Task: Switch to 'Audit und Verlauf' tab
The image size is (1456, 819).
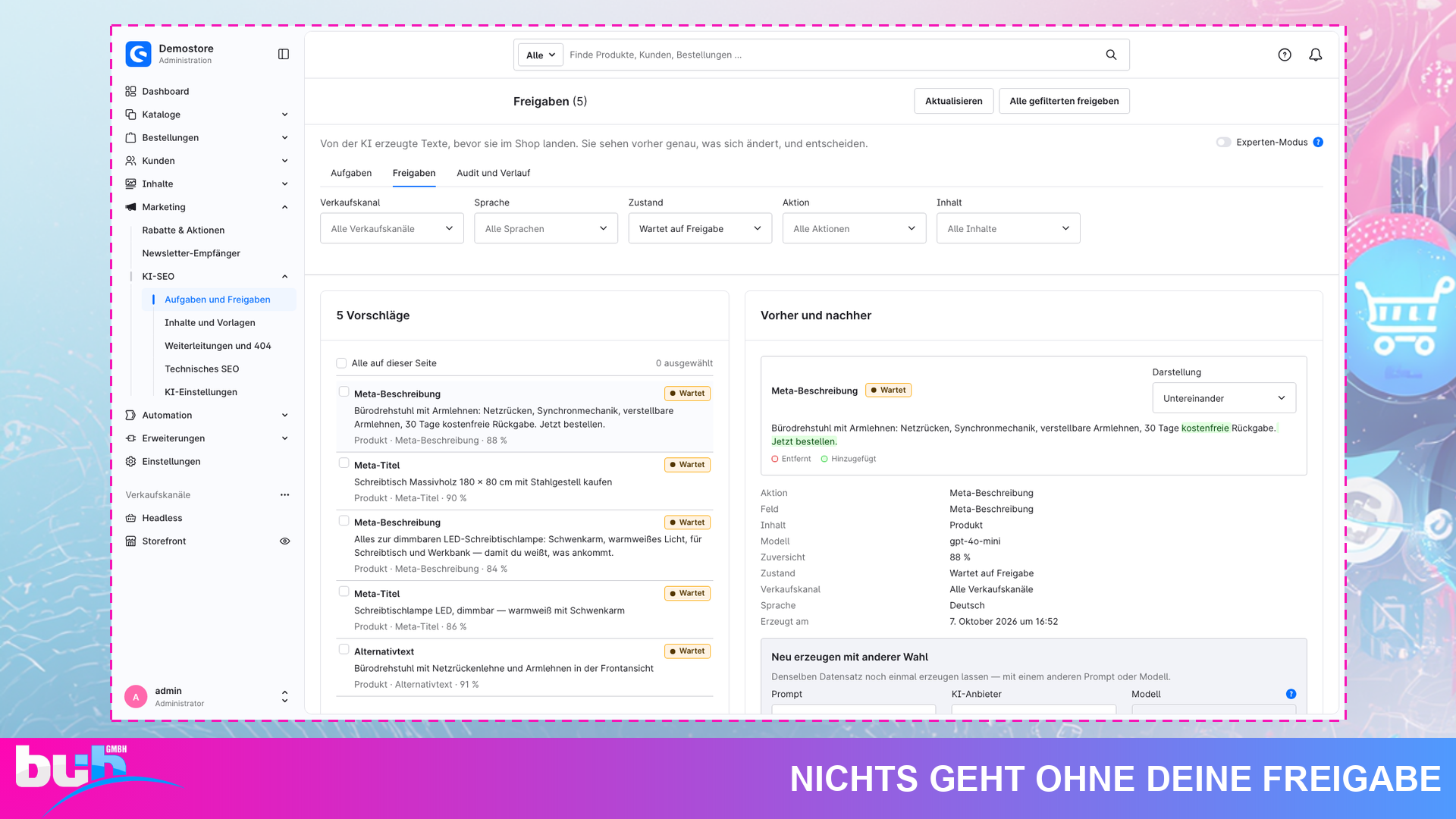Action: tap(493, 173)
